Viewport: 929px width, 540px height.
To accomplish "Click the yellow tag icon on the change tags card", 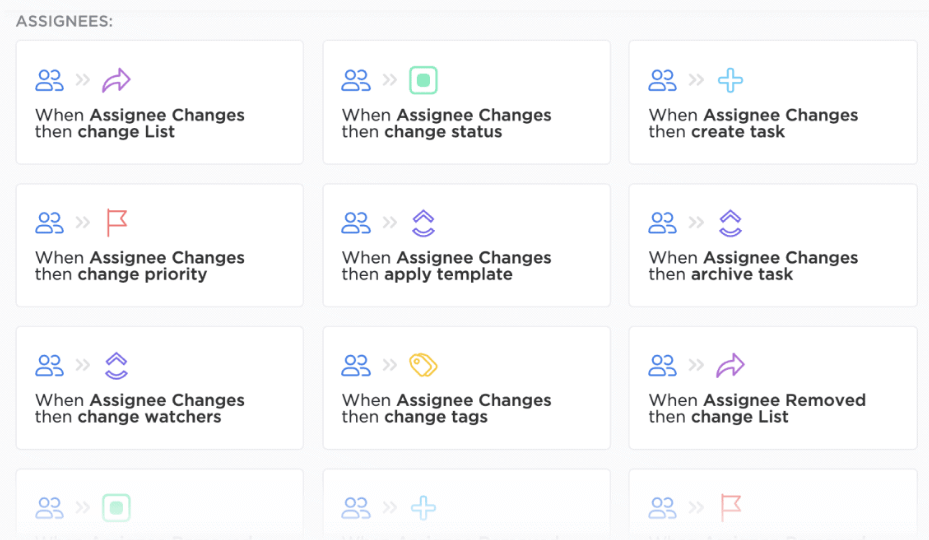I will [424, 365].
